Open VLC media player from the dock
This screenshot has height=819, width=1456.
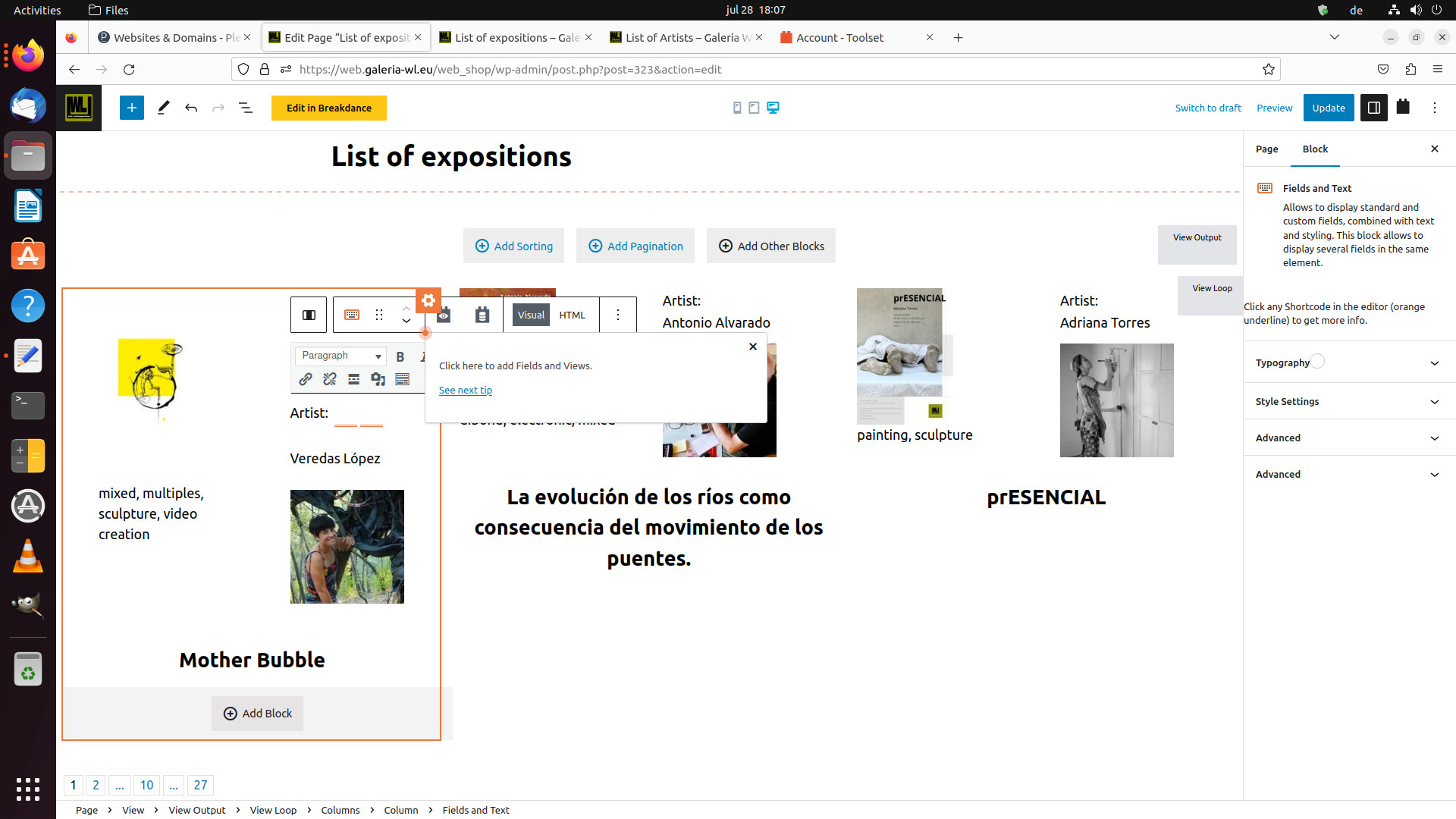click(x=28, y=556)
